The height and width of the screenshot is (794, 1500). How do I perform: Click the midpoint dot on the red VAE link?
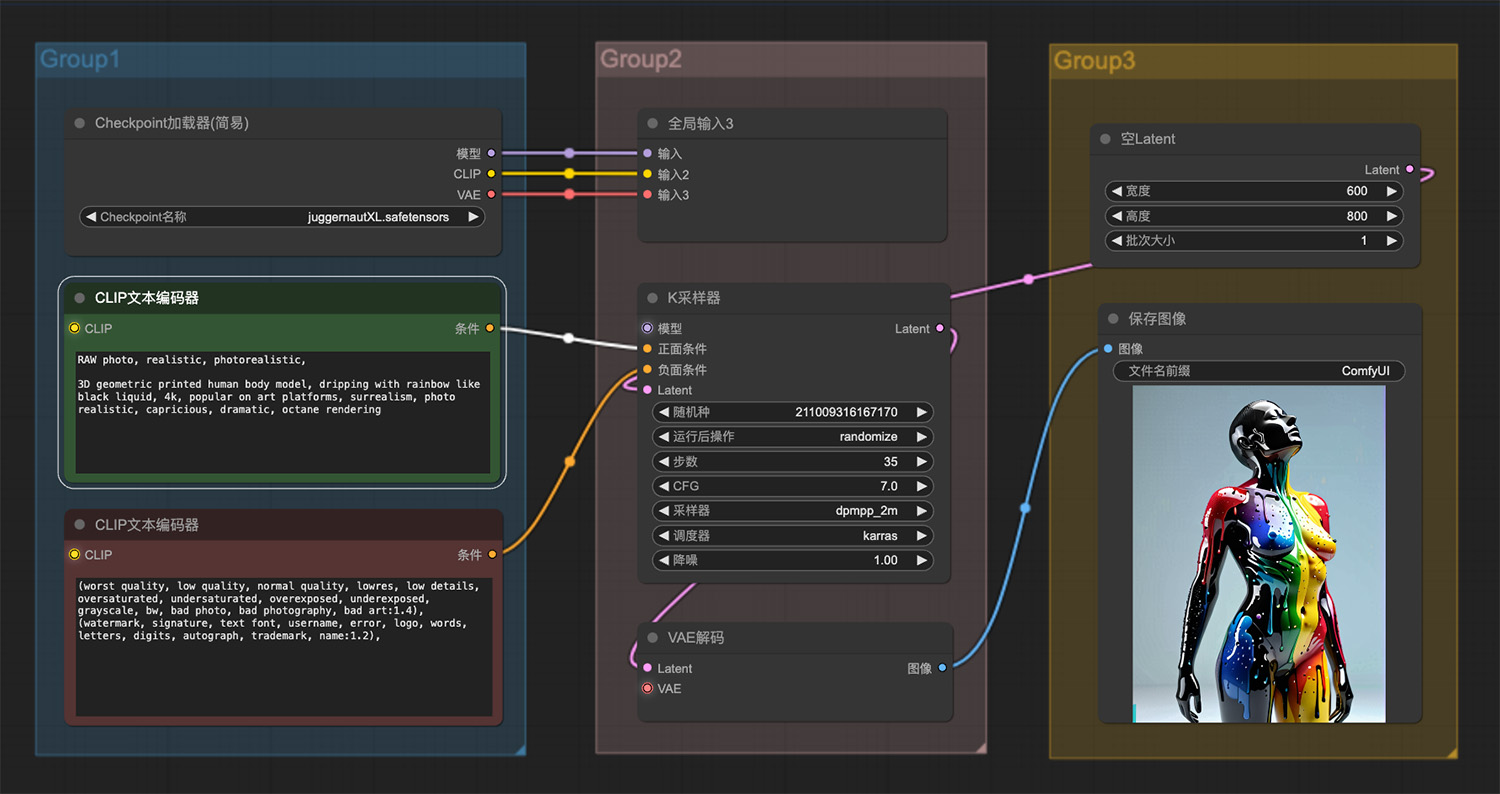(x=569, y=195)
